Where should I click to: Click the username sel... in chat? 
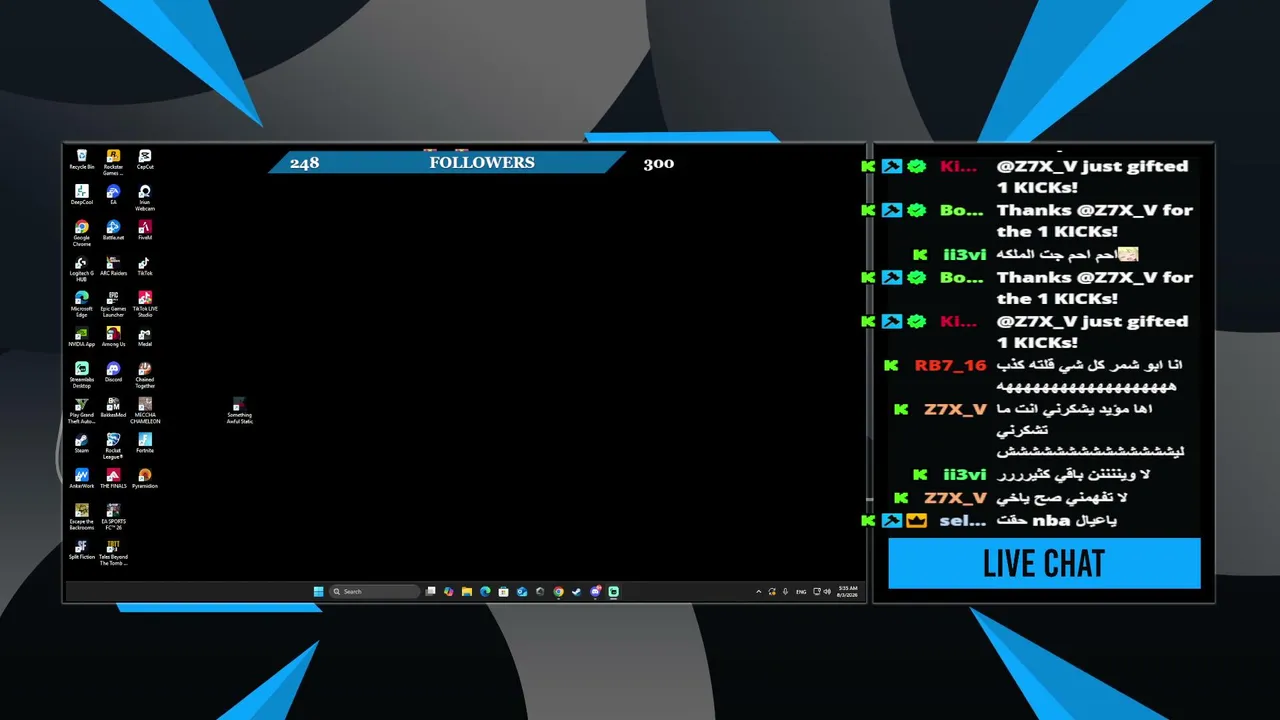963,521
